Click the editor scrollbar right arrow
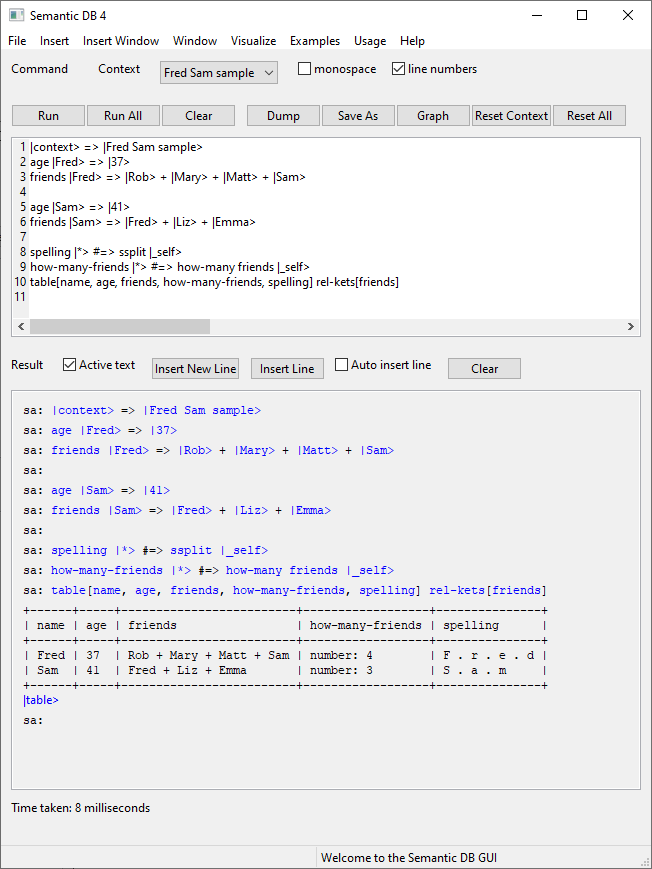 click(x=630, y=326)
